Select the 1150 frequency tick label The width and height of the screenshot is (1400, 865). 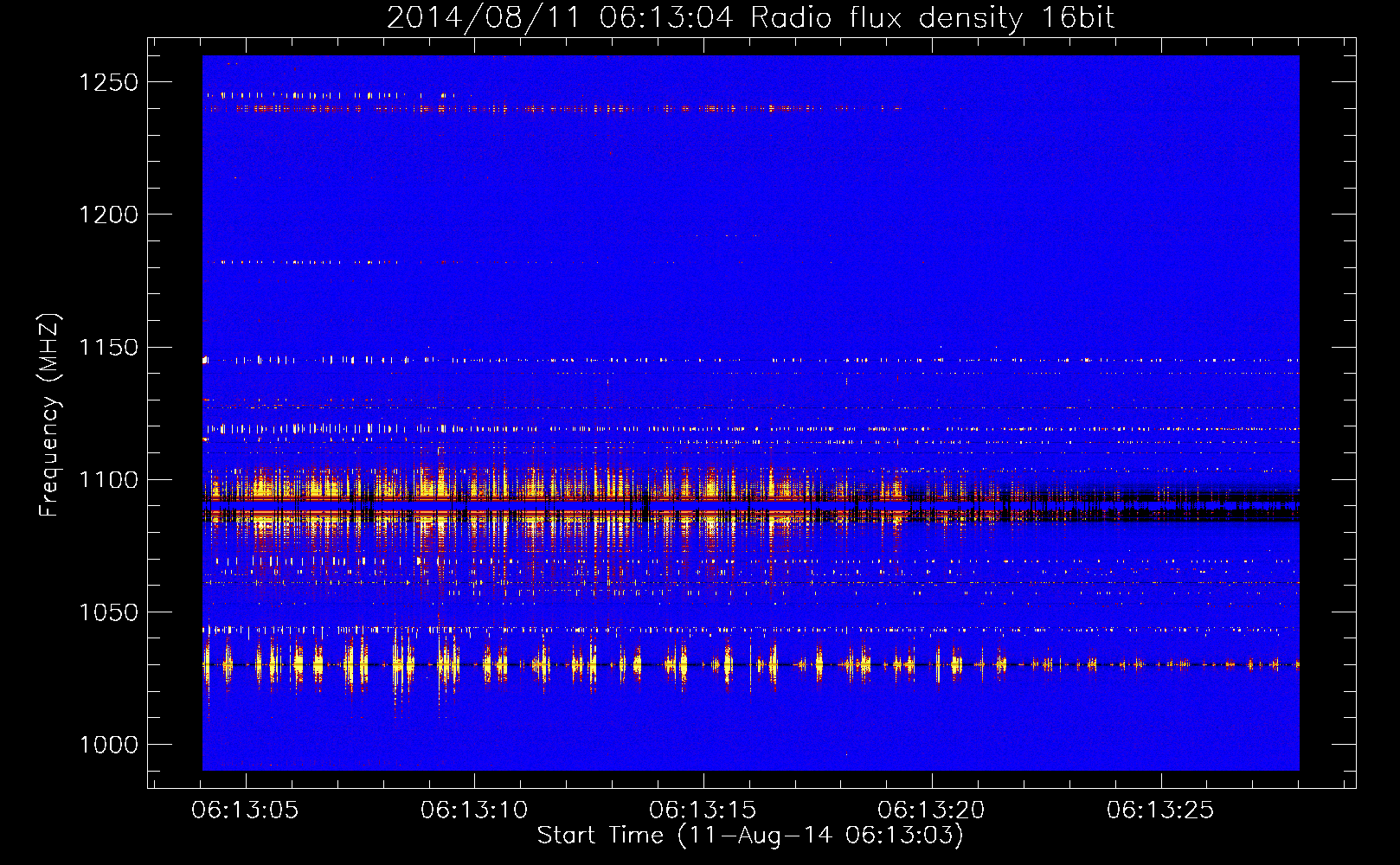pos(108,348)
